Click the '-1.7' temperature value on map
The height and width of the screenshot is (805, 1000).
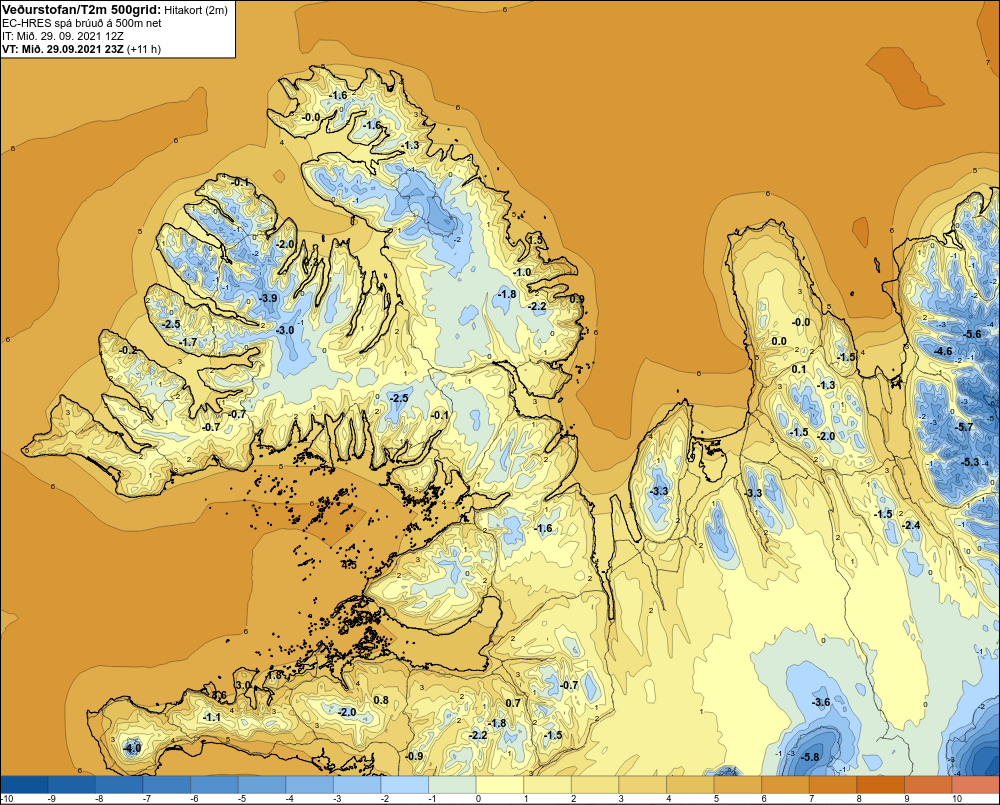click(x=188, y=343)
